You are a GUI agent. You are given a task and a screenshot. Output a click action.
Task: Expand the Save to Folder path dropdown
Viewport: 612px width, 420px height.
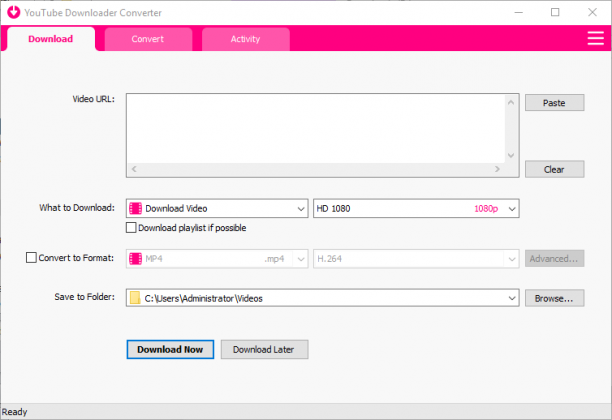coord(512,298)
